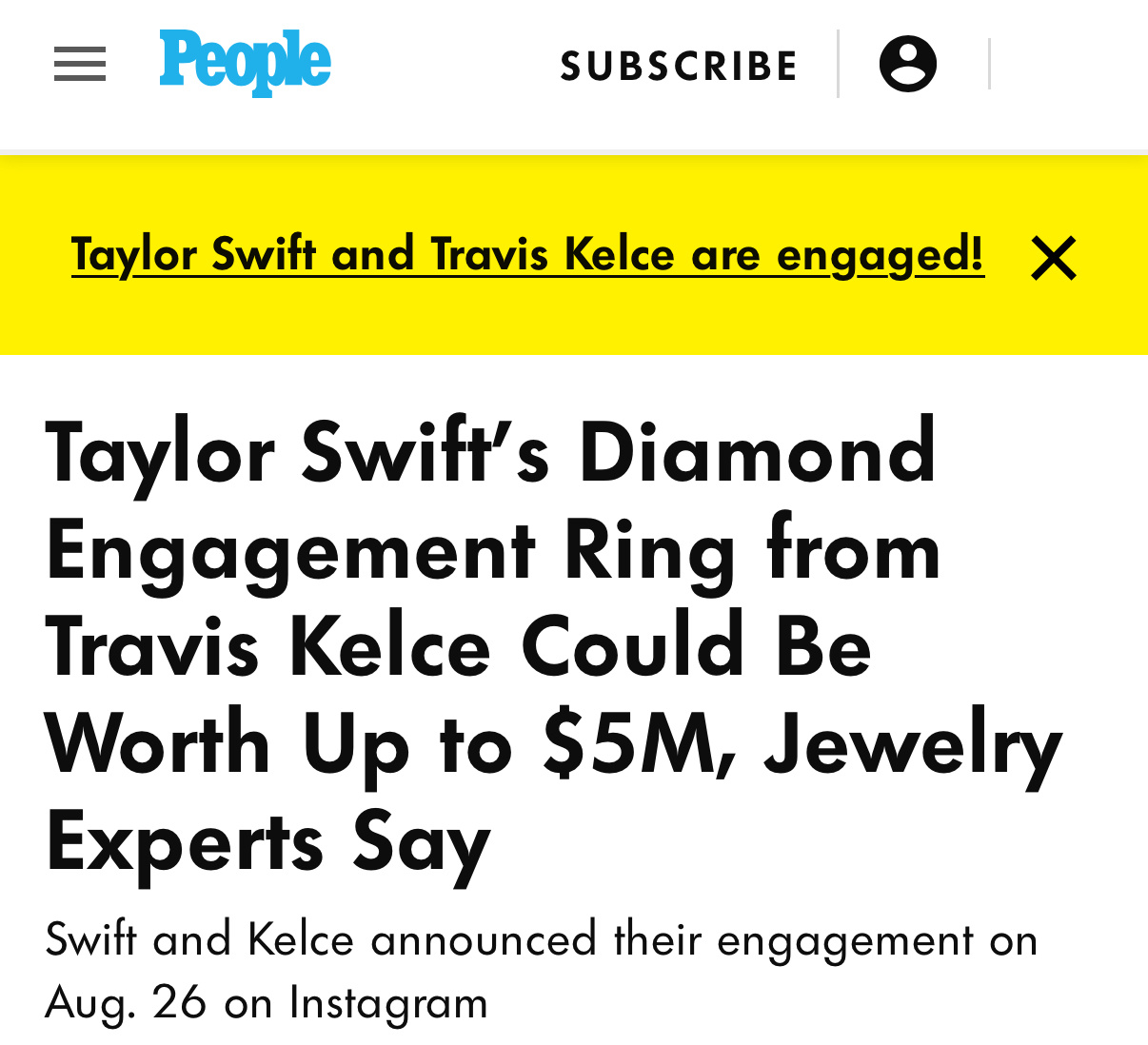Open the hamburger navigation menu
Screen dimensions: 1148x1045
(80, 64)
